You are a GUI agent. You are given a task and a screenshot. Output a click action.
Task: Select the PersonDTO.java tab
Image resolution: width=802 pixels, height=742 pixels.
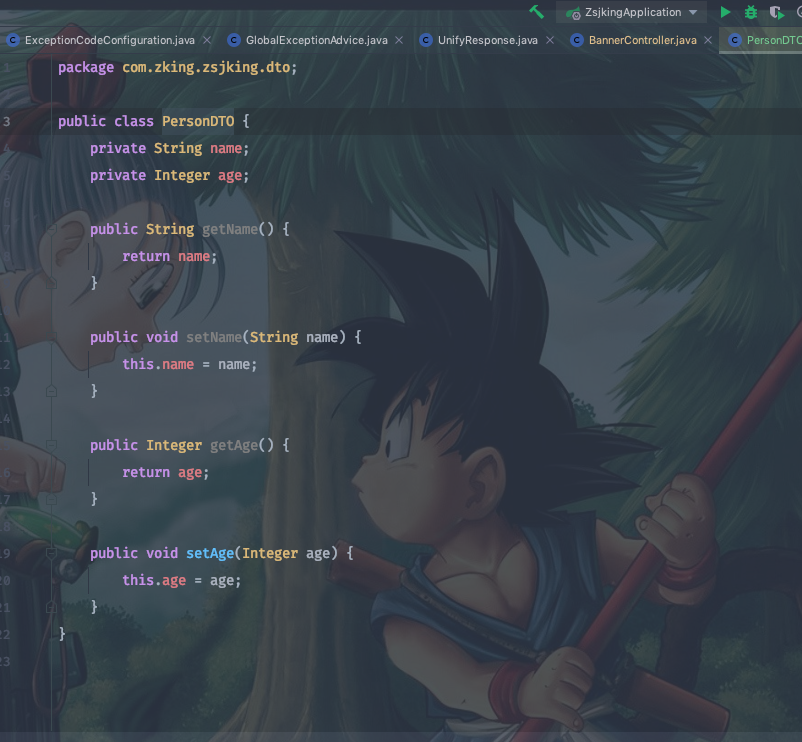pyautogui.click(x=763, y=40)
